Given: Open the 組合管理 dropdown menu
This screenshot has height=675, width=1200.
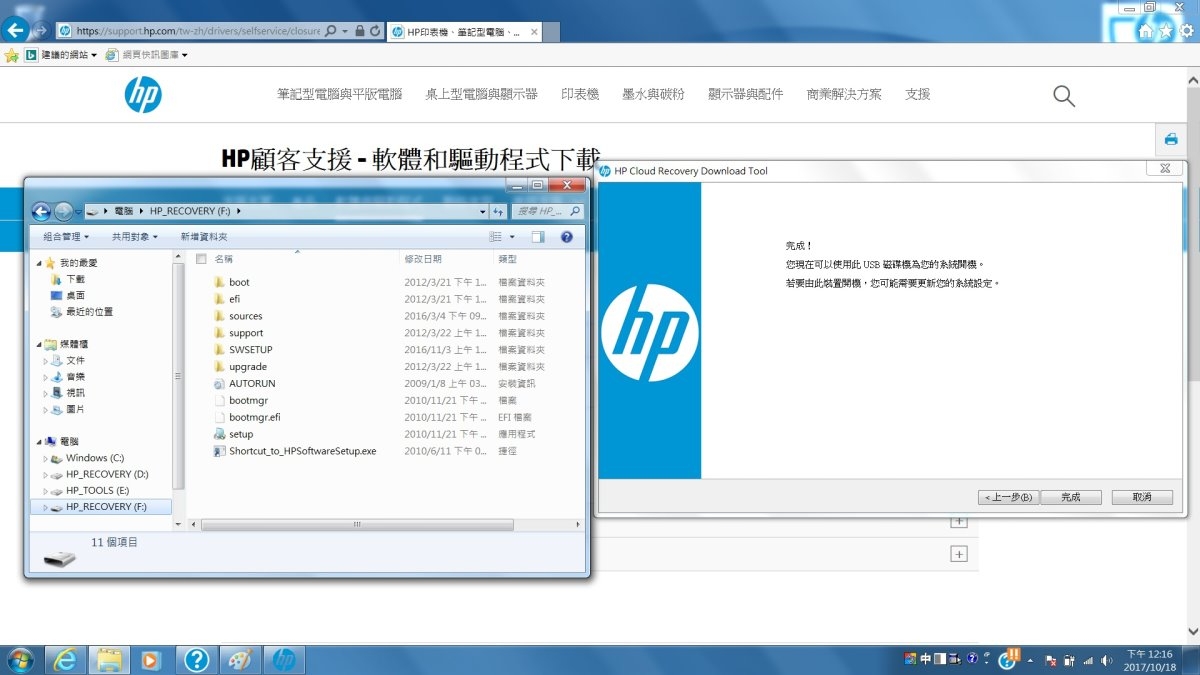Looking at the screenshot, I should (x=66, y=237).
